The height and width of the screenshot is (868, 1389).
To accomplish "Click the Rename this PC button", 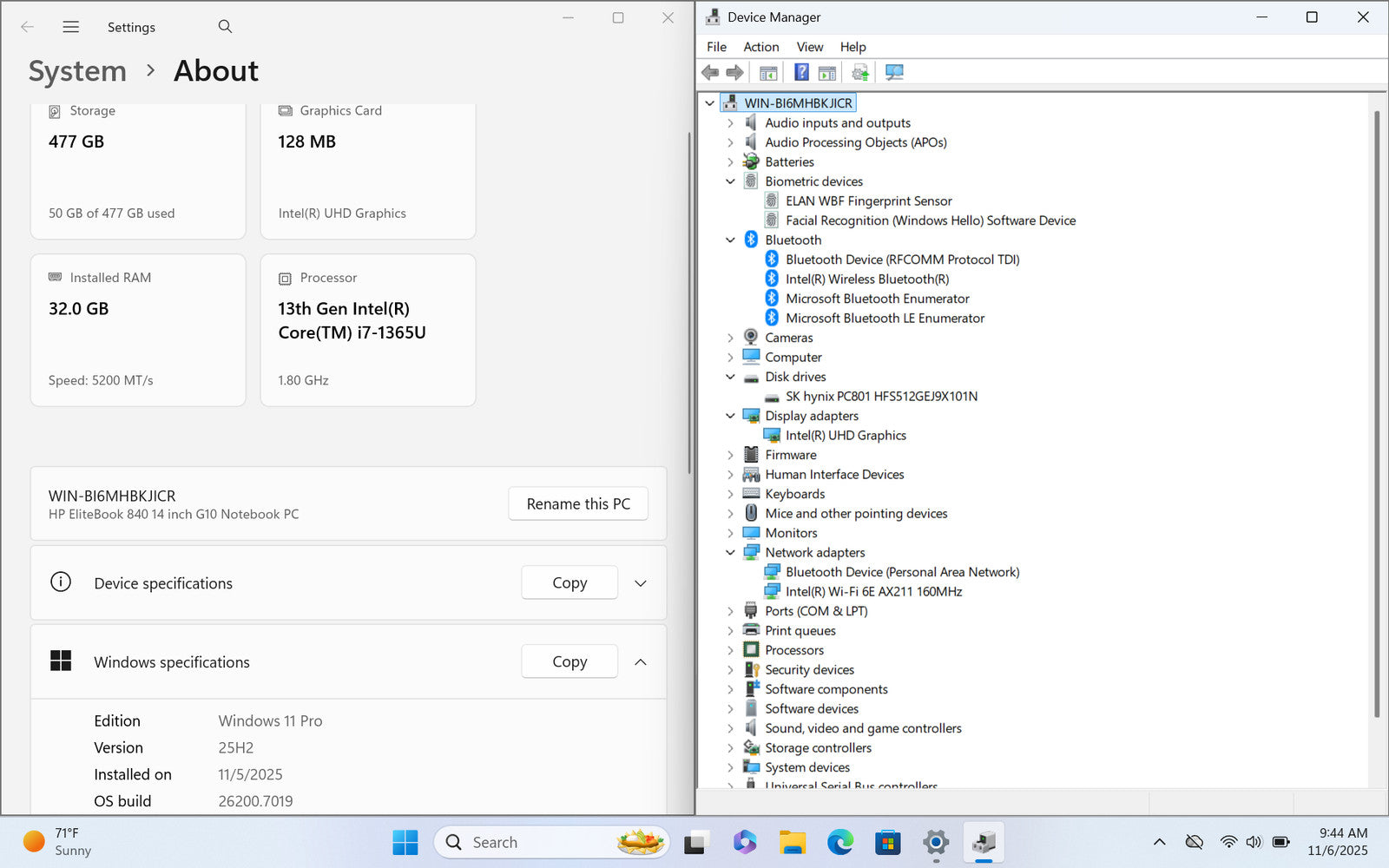I will point(578,503).
